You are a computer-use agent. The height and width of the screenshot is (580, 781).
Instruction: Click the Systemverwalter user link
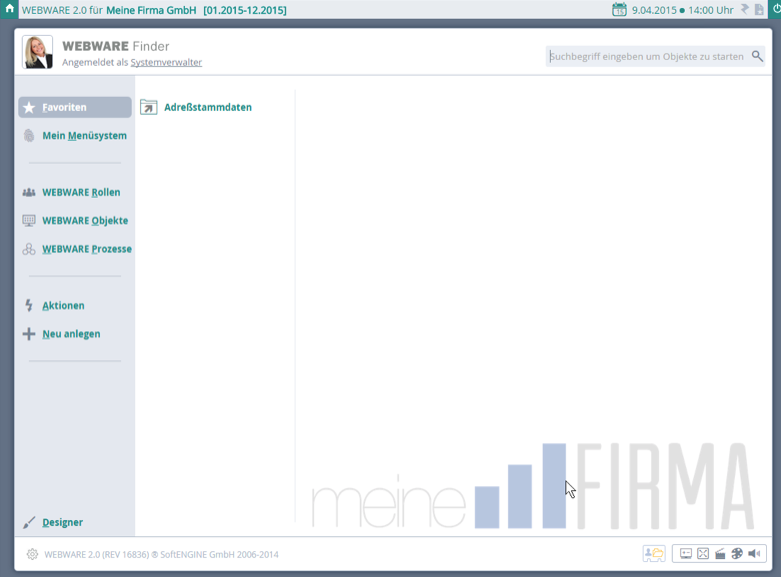pos(166,63)
